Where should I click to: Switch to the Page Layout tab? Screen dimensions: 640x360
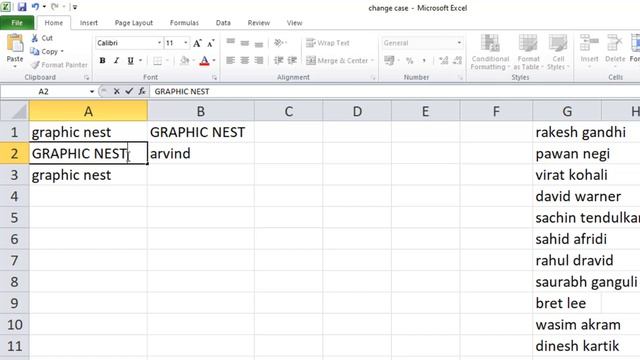134,23
